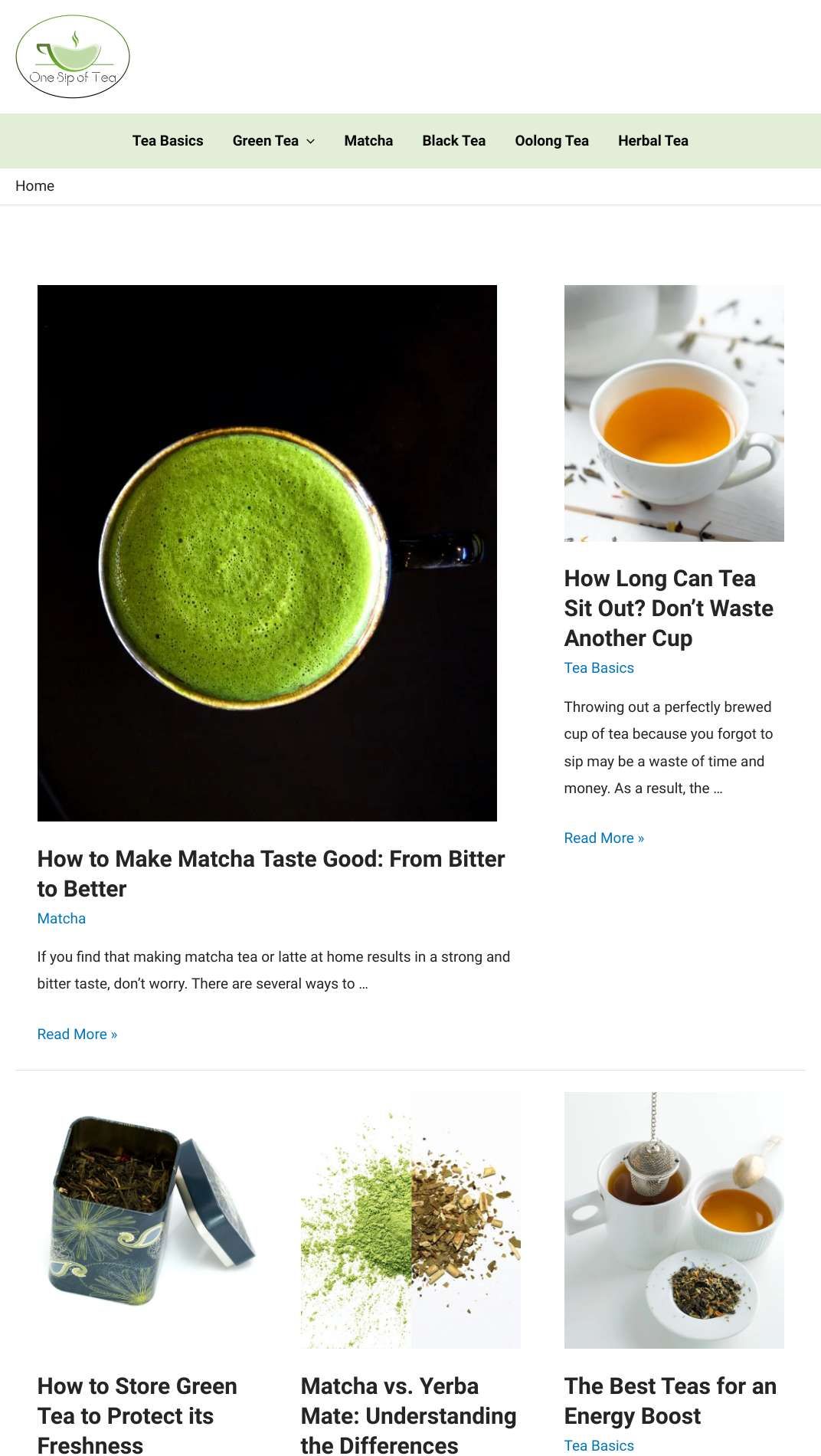Image resolution: width=821 pixels, height=1456 pixels.
Task: Open the Tea Basics menu item
Action: pos(168,141)
